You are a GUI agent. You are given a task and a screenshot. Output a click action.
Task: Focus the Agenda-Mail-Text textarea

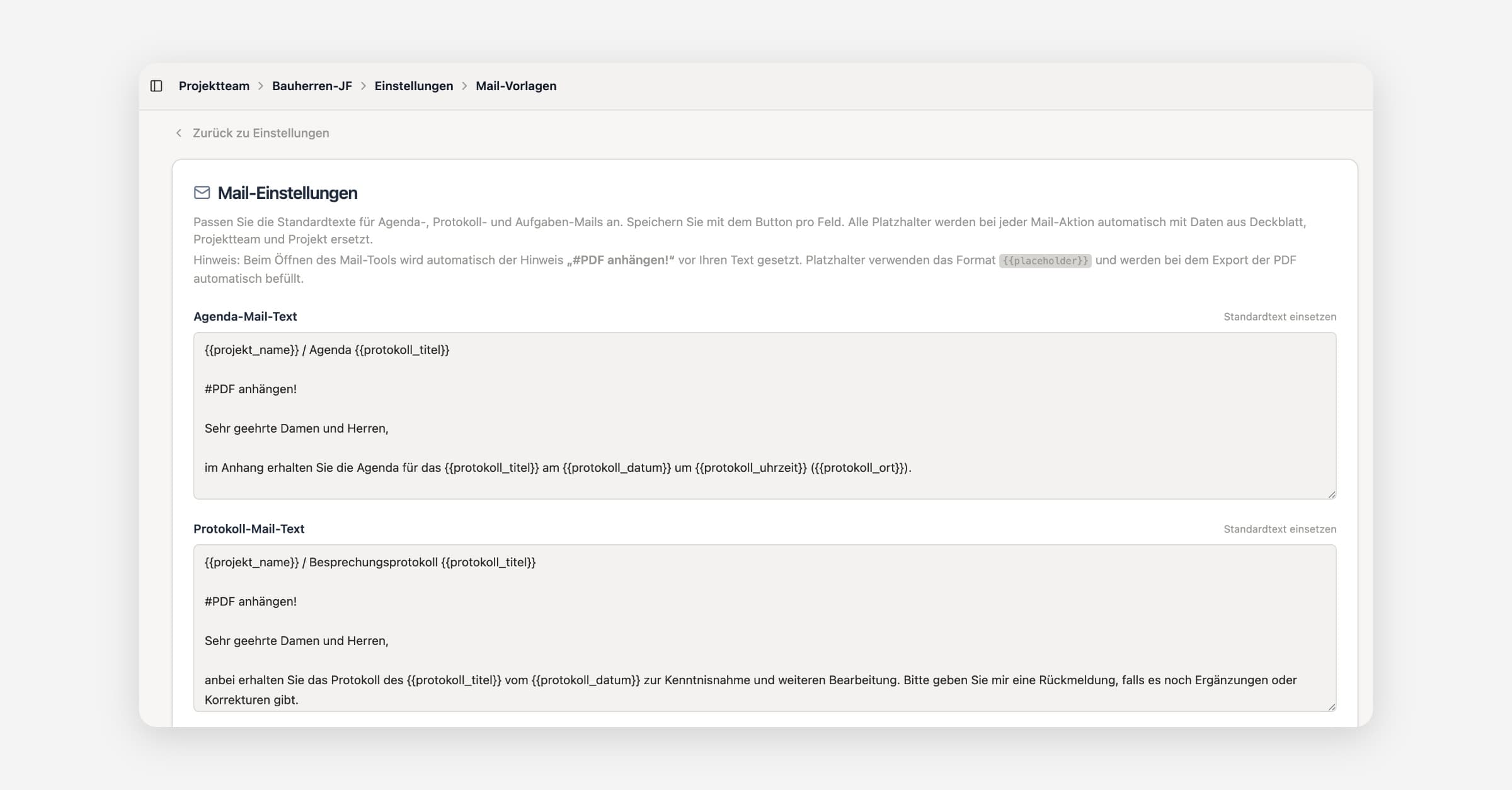[764, 416]
